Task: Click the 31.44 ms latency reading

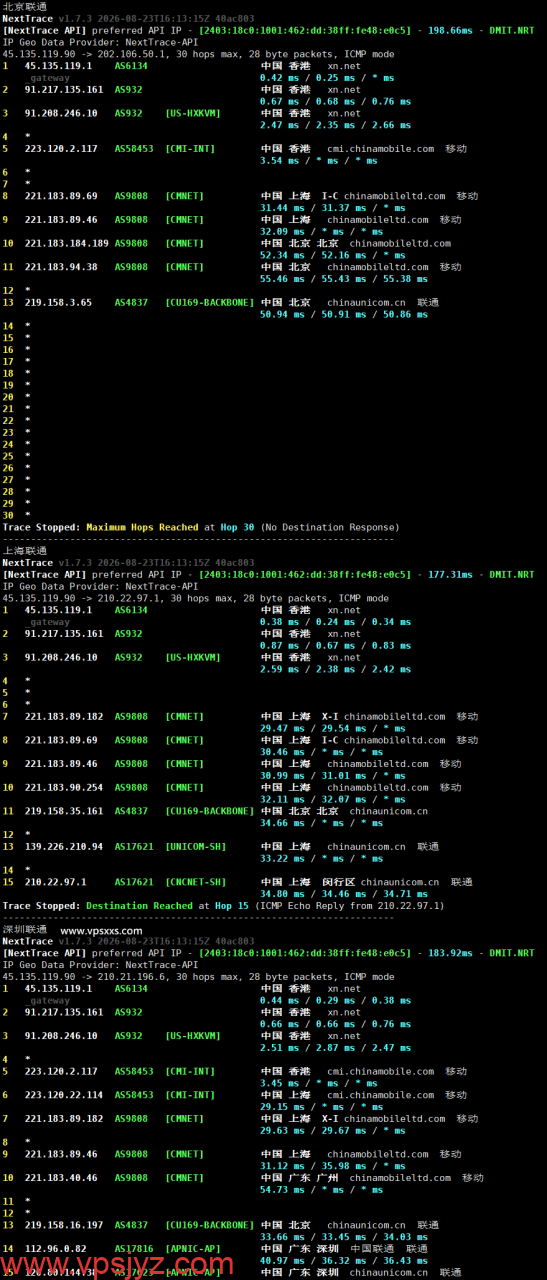Action: pyautogui.click(x=279, y=208)
